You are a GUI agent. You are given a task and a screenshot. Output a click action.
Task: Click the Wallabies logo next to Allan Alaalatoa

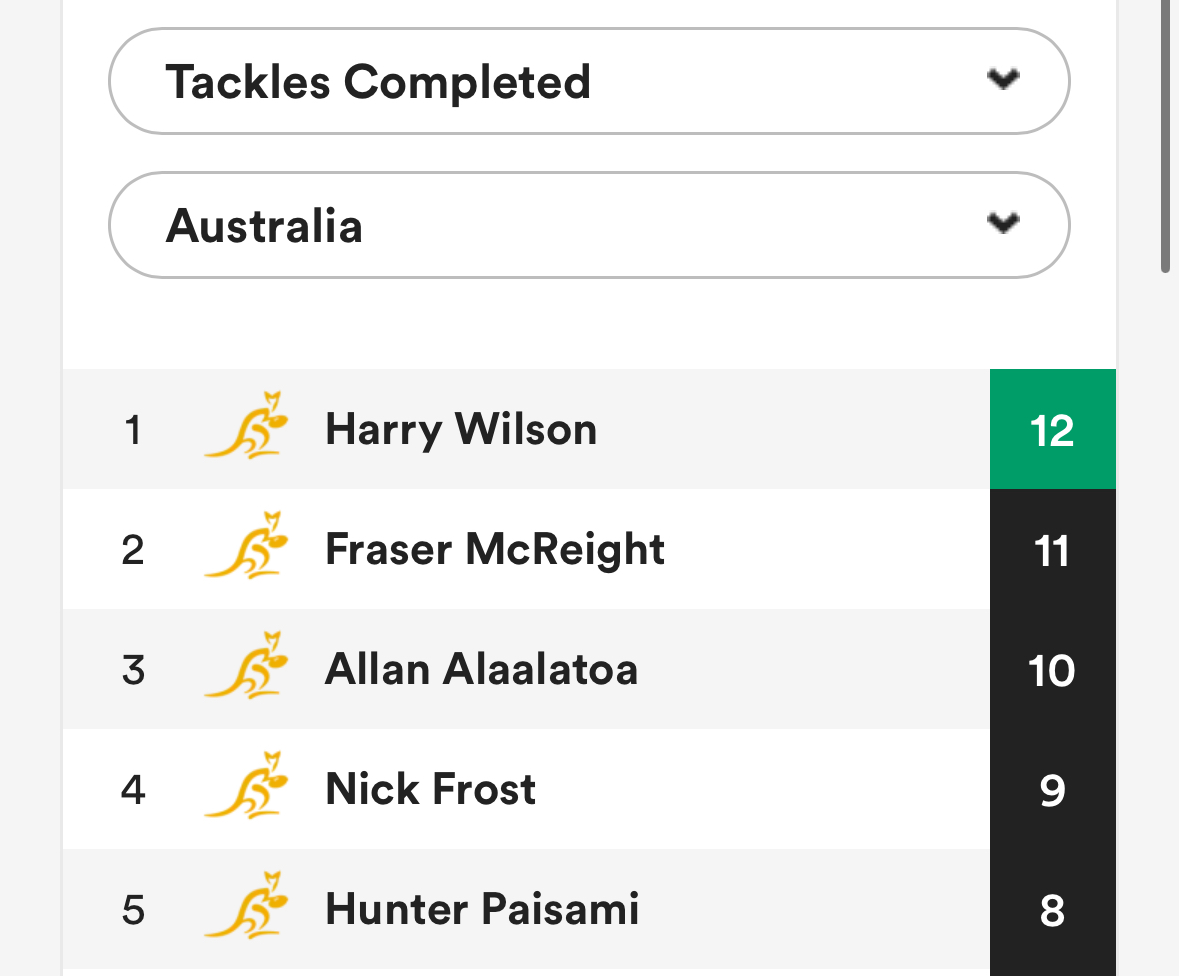[247, 665]
